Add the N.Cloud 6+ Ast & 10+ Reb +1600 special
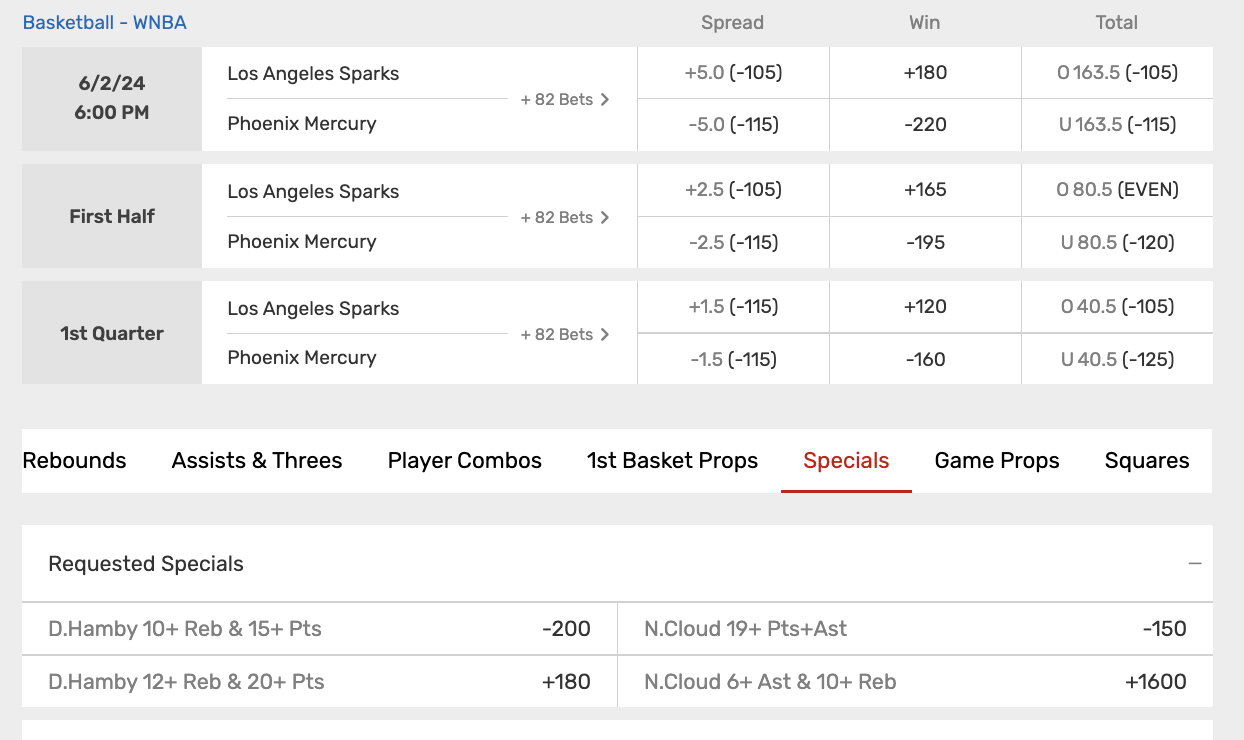 (915, 682)
